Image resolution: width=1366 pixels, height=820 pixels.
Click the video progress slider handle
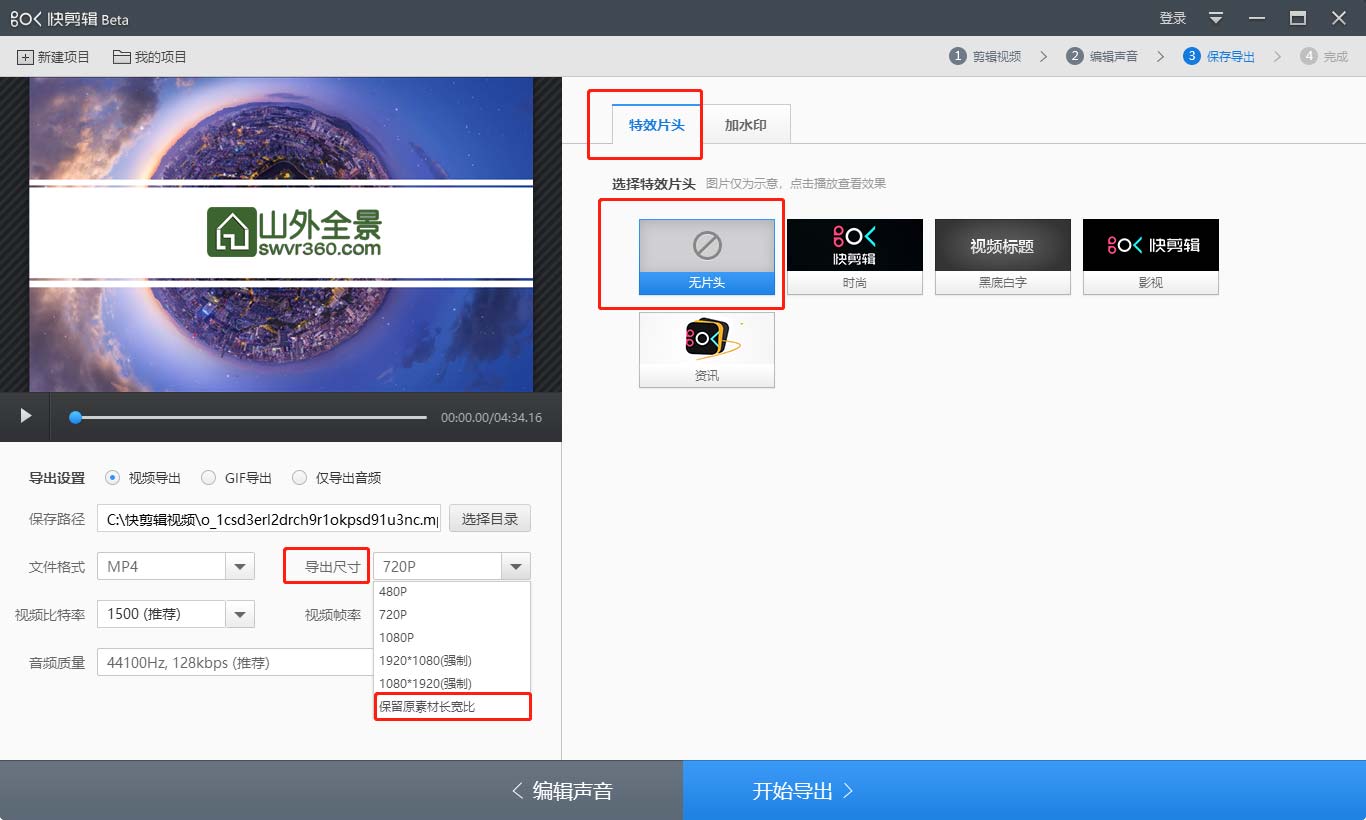point(75,417)
